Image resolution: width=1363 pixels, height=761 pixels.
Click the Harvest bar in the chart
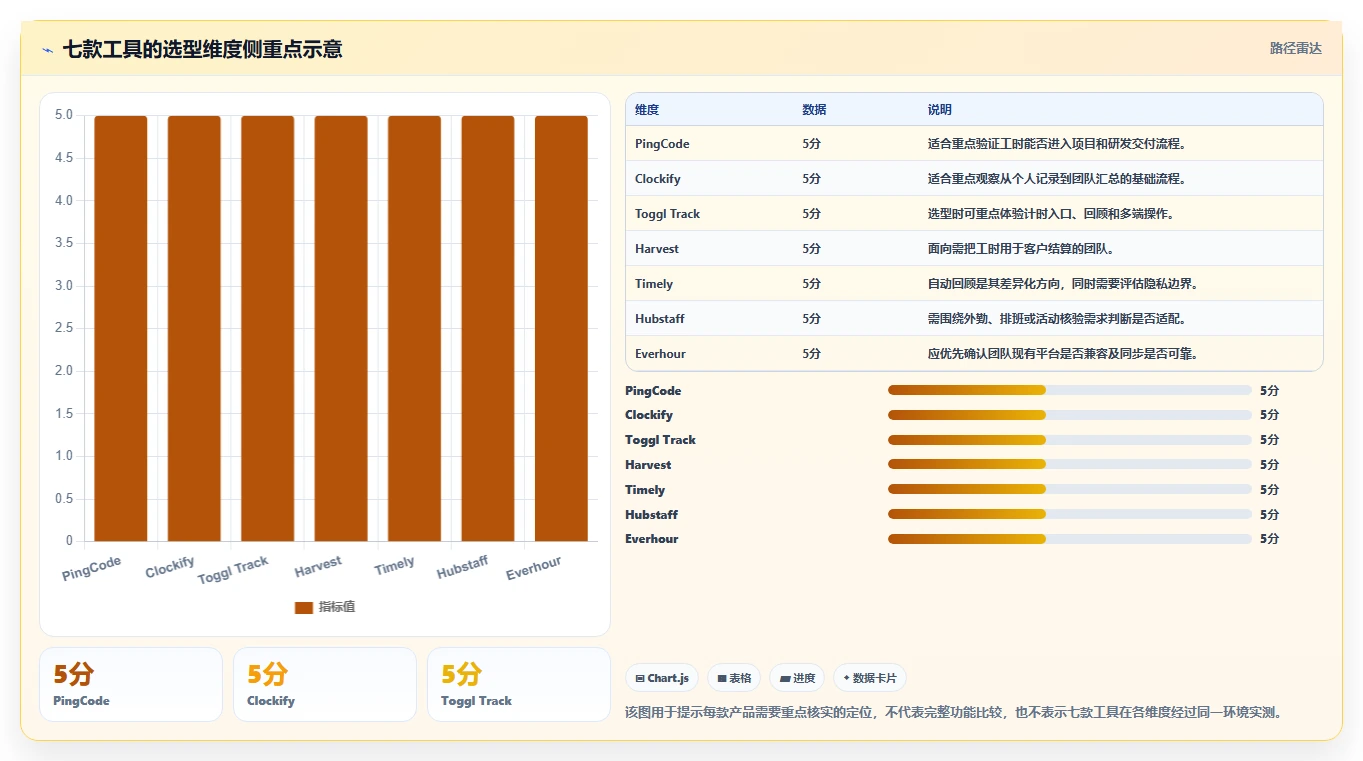[341, 329]
